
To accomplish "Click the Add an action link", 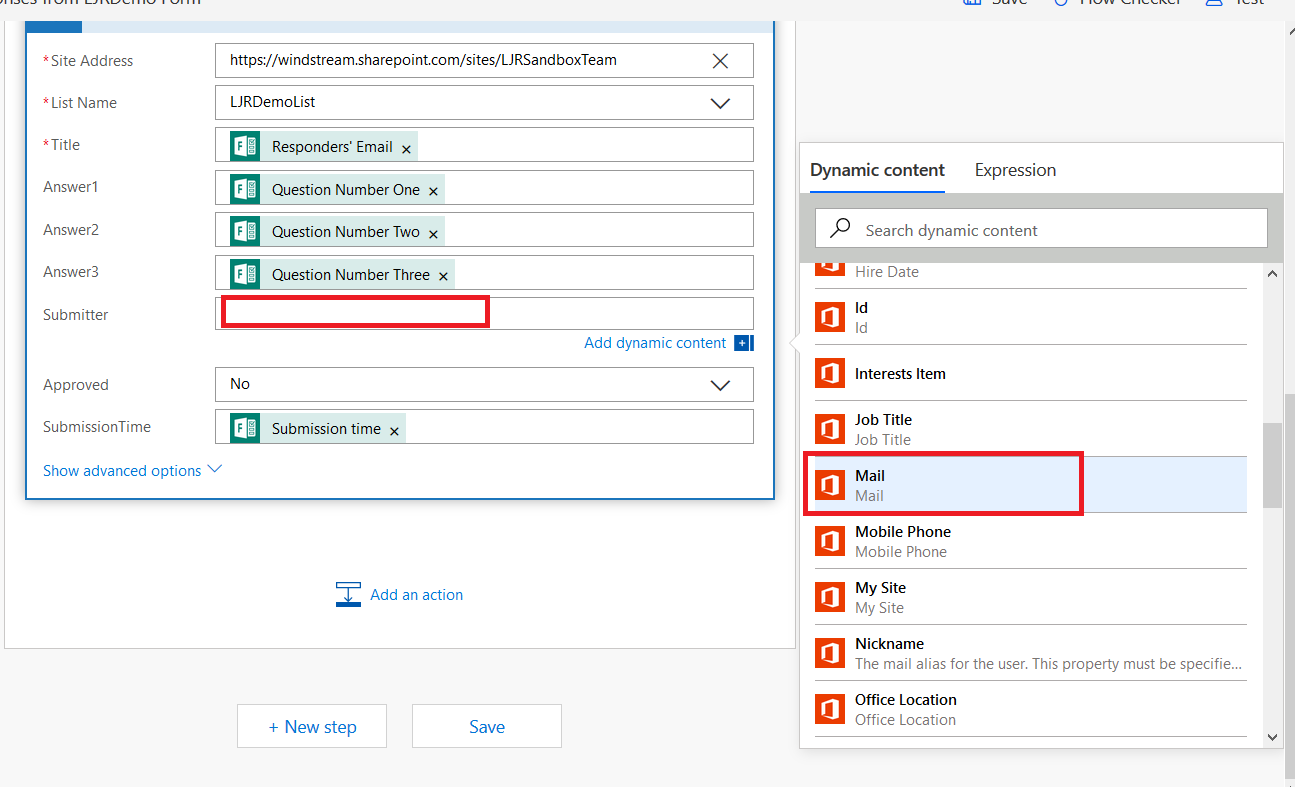I will click(x=416, y=594).
